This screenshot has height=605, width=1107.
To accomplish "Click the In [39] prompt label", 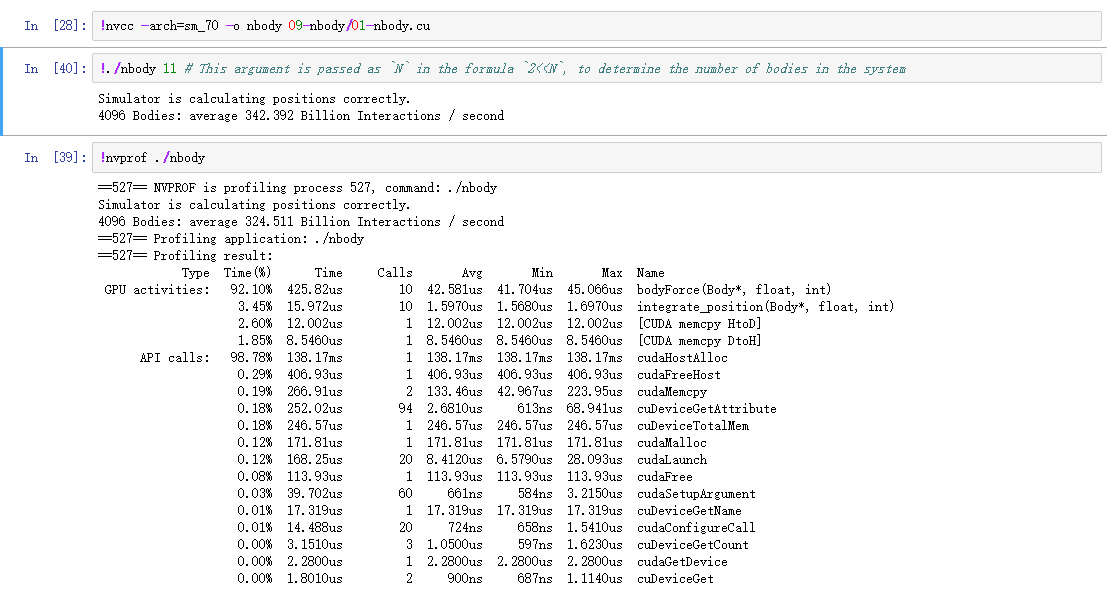I will 55,157.
